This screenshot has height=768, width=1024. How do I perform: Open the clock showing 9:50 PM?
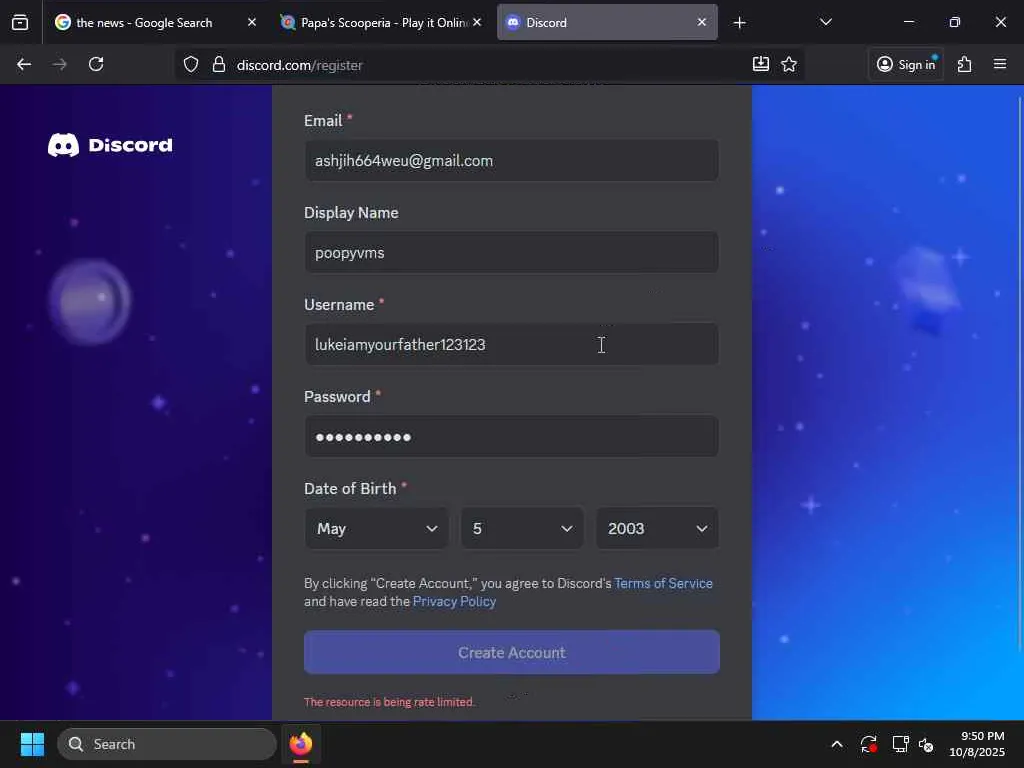tap(977, 744)
